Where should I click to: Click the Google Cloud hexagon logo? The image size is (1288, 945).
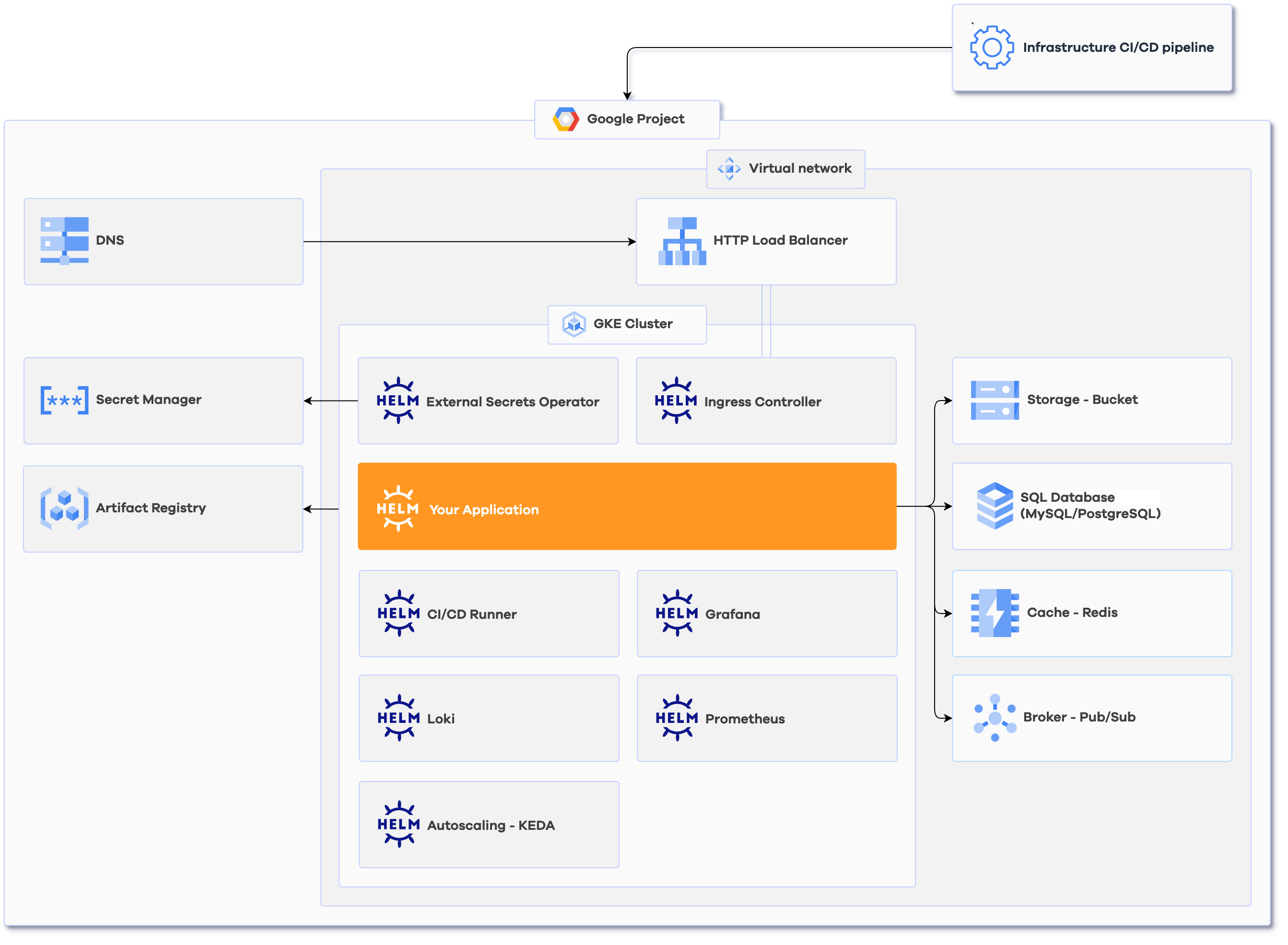point(565,119)
